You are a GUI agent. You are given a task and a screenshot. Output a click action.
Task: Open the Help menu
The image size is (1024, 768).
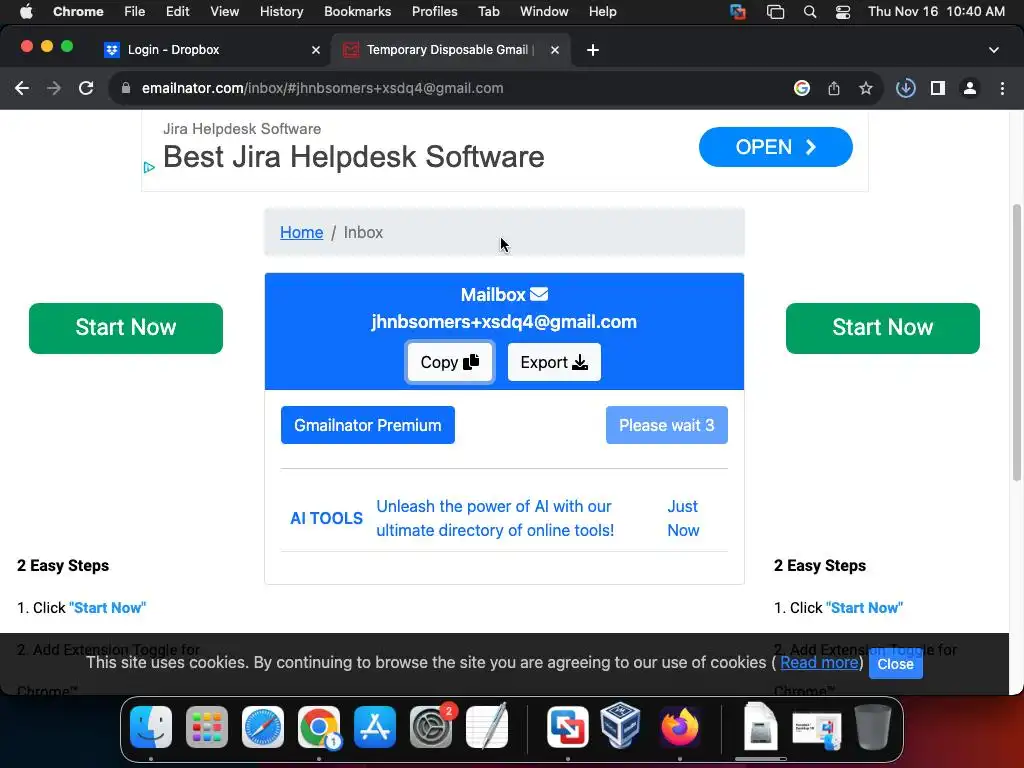[x=602, y=12]
